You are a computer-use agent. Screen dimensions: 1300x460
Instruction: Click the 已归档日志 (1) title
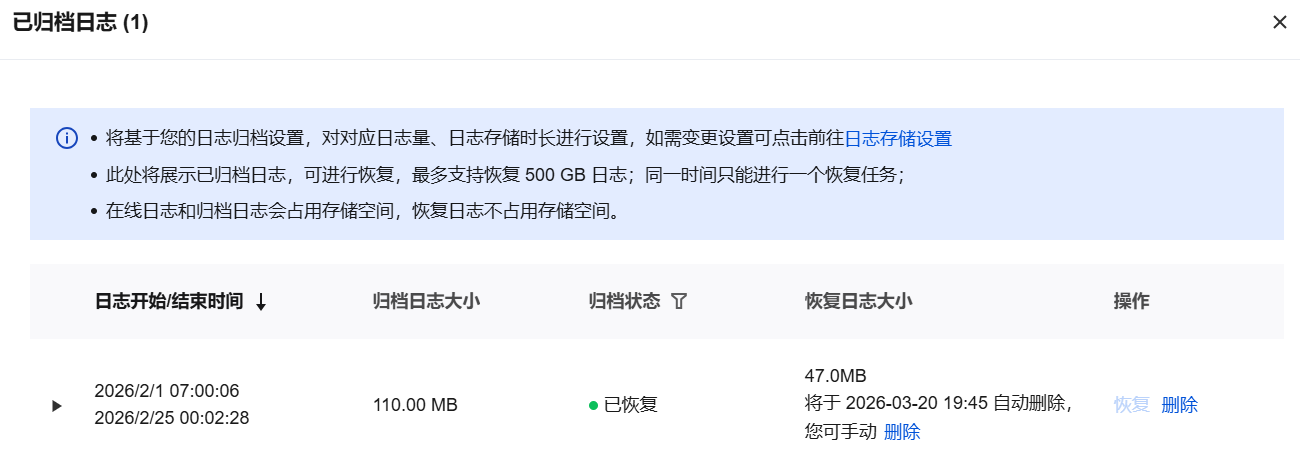(80, 23)
